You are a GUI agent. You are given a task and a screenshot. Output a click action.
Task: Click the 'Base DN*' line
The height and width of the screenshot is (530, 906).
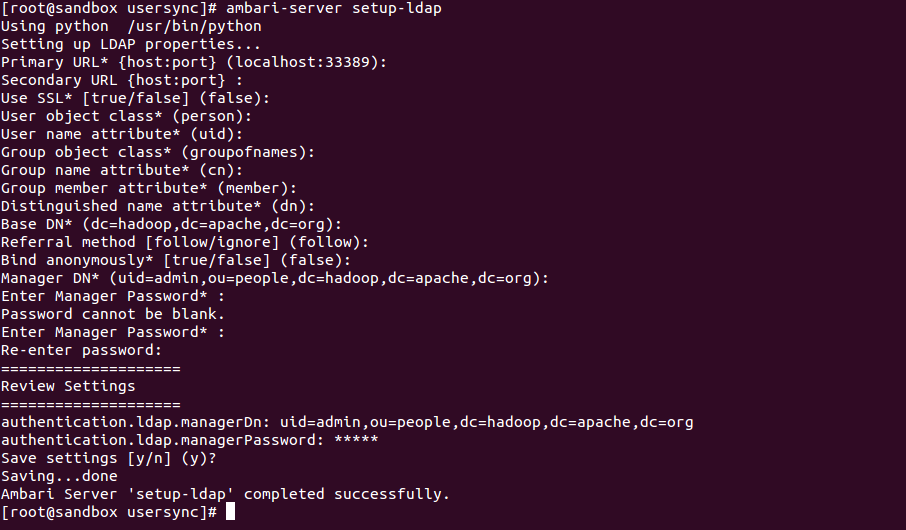tap(171, 224)
